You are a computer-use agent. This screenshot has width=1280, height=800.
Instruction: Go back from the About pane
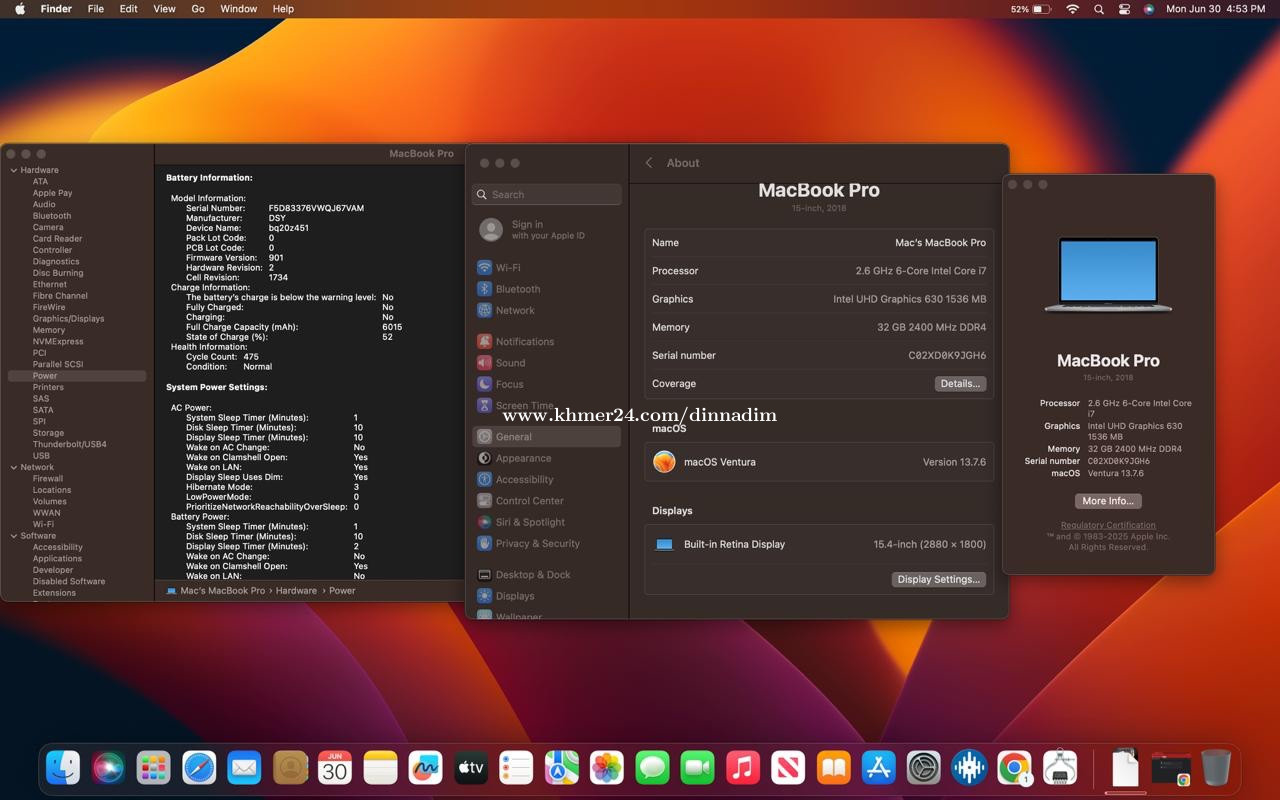(x=649, y=163)
